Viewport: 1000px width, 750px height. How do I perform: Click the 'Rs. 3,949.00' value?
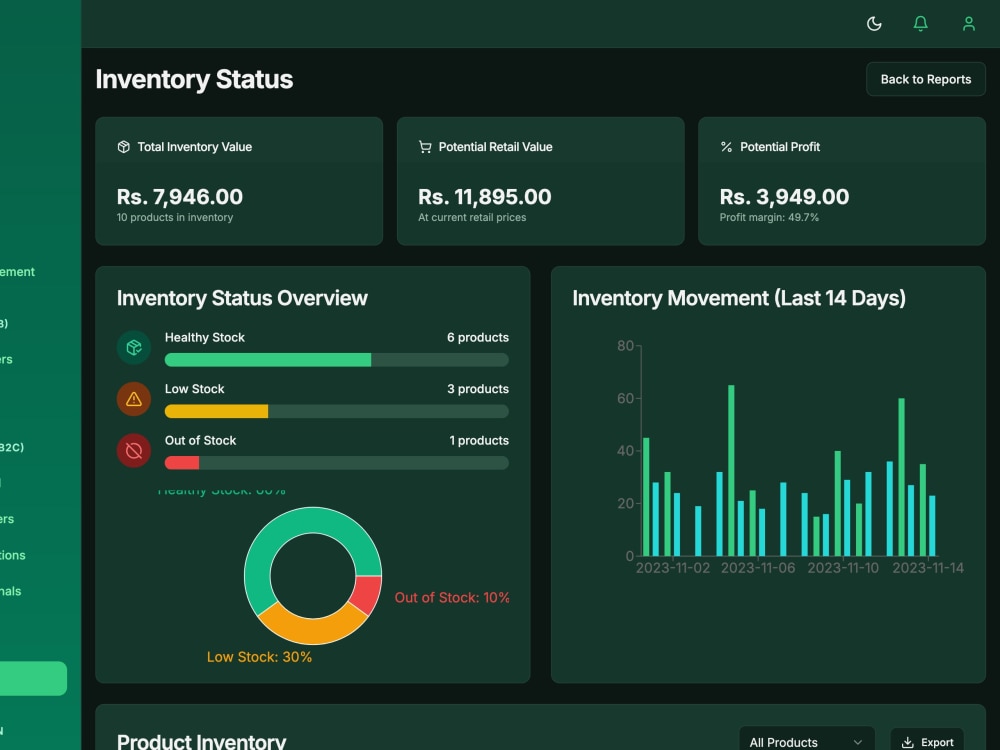pyautogui.click(x=784, y=196)
